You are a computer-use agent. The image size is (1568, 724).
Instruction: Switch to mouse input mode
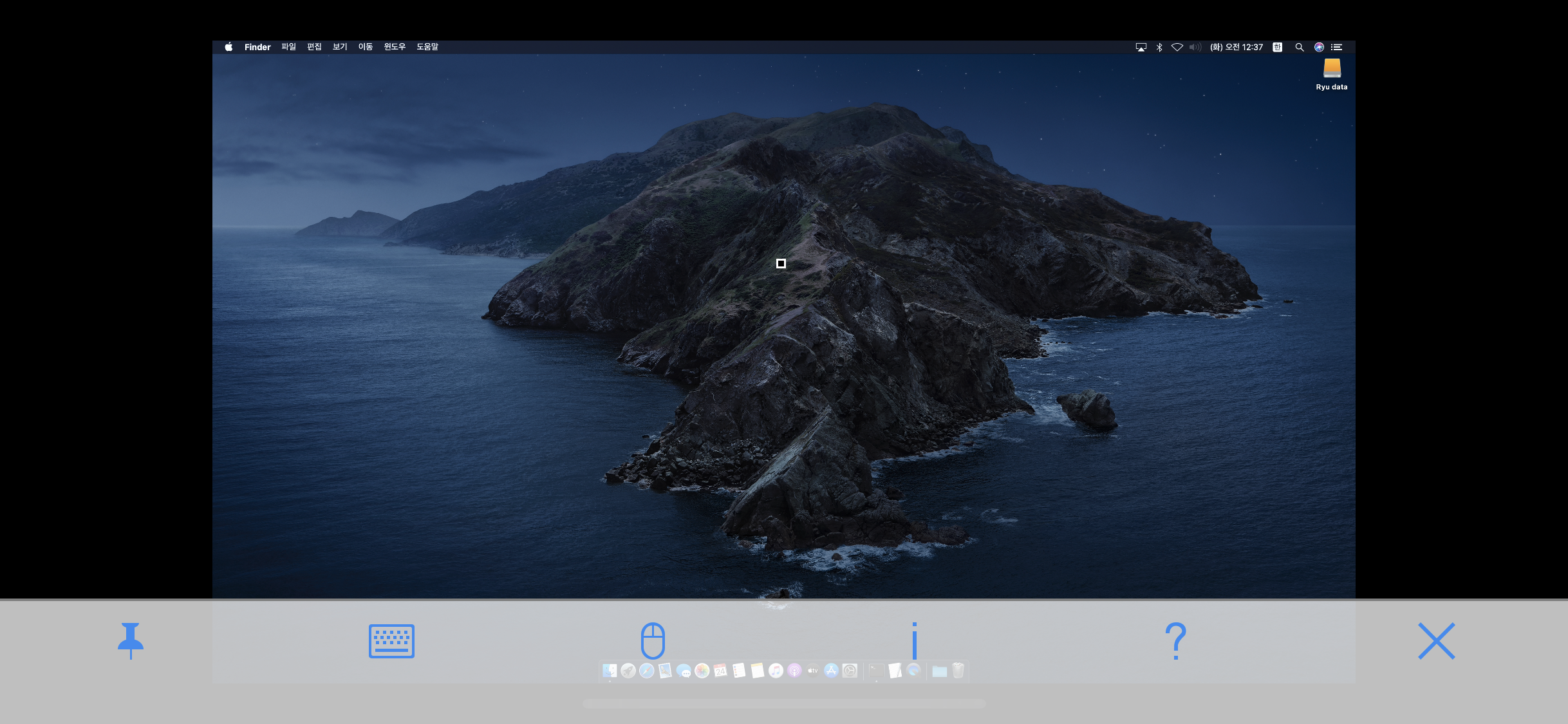click(653, 640)
